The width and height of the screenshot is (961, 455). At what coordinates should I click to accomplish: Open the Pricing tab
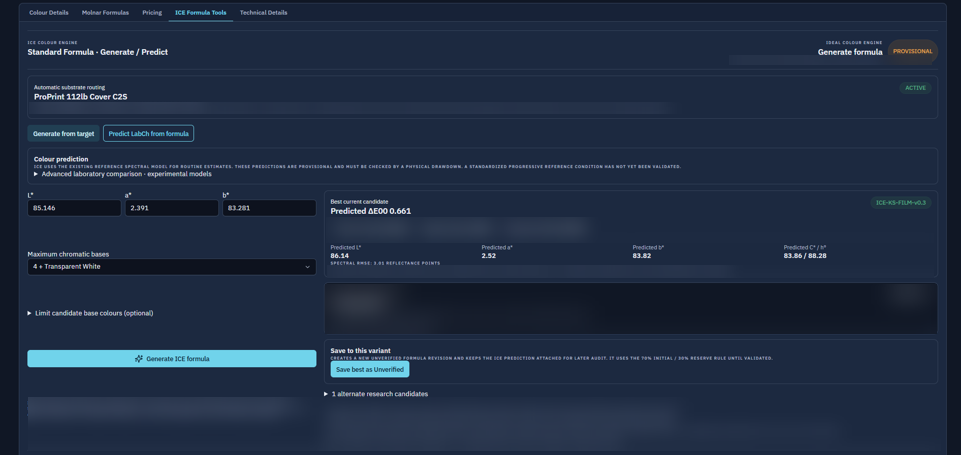click(152, 12)
